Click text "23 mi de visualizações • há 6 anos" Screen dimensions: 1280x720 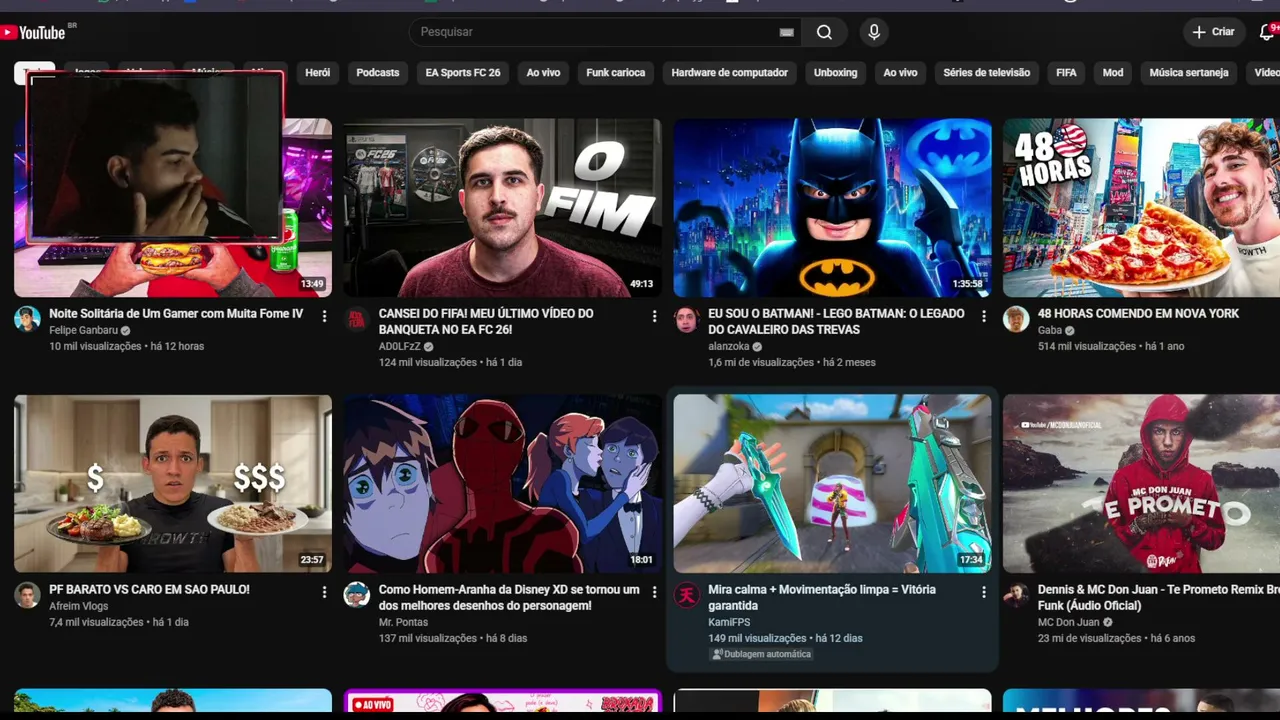click(x=1116, y=638)
